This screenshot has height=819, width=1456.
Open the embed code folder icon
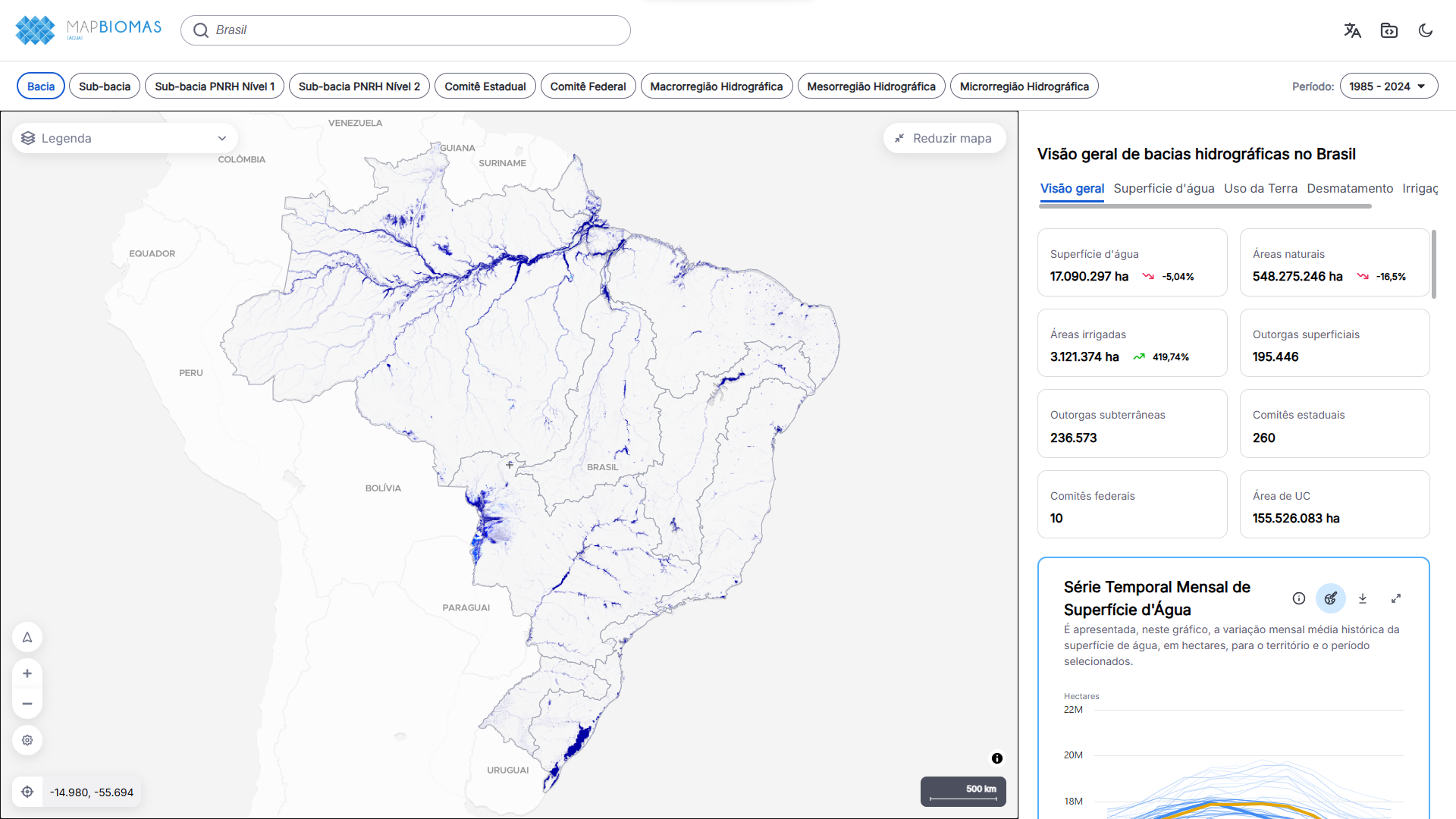pos(1389,30)
